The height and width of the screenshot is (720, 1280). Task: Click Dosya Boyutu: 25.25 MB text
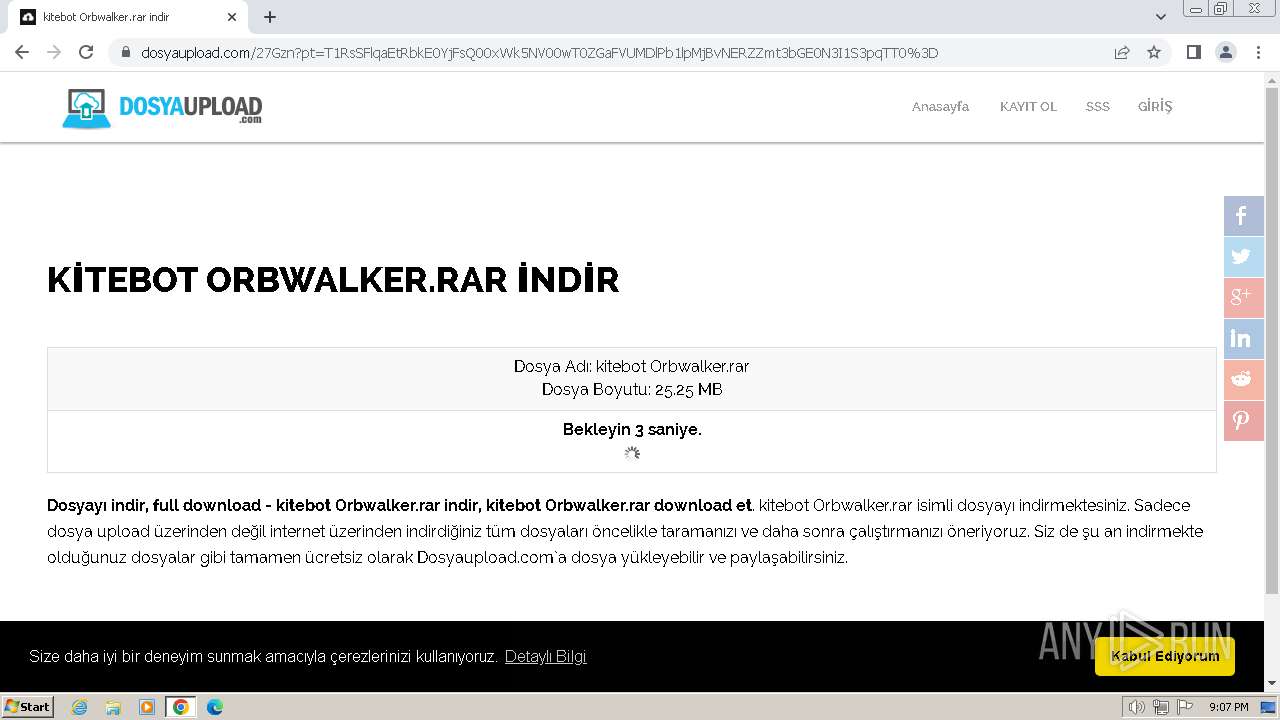(632, 389)
